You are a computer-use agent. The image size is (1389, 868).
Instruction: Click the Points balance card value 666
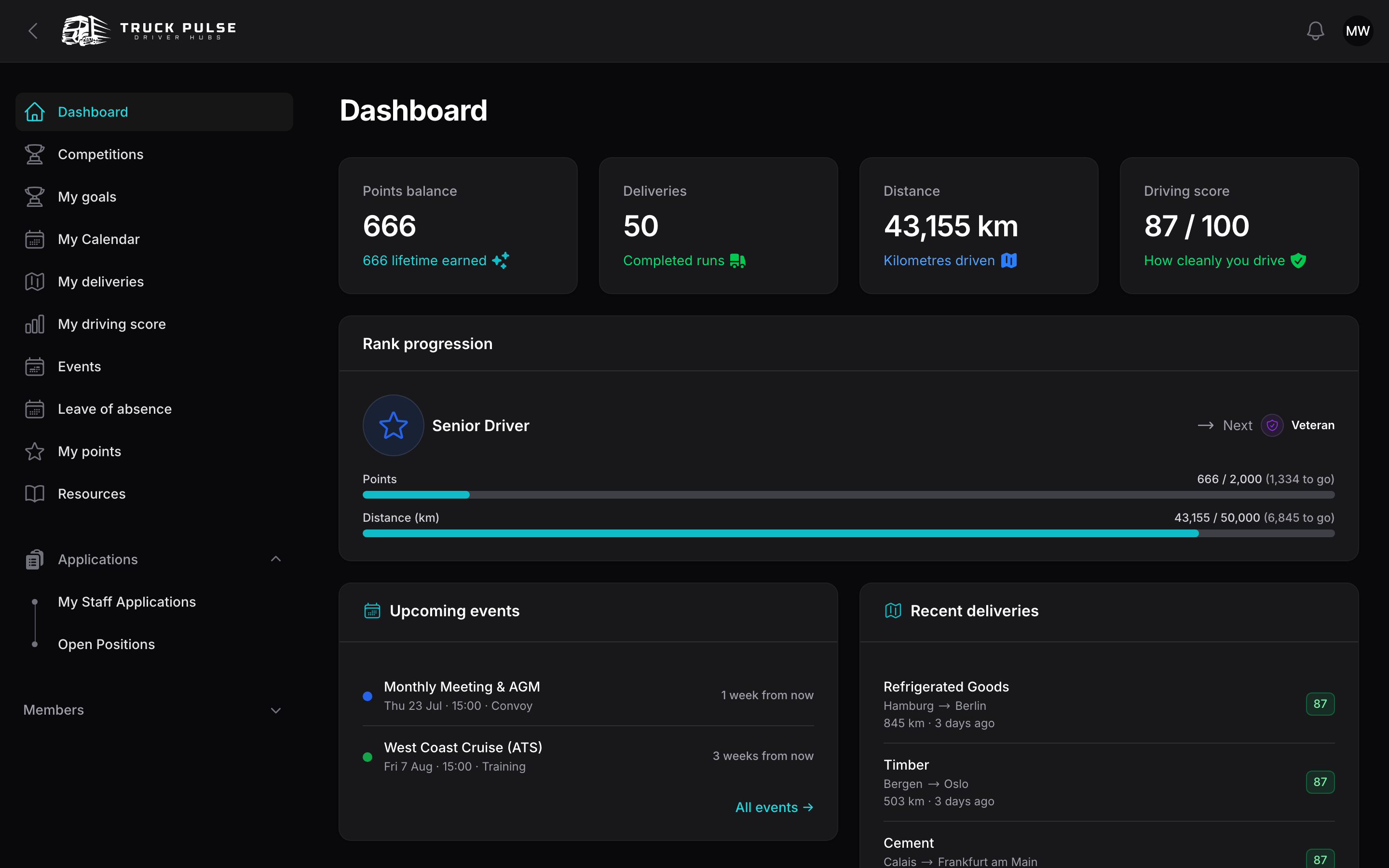click(x=389, y=226)
